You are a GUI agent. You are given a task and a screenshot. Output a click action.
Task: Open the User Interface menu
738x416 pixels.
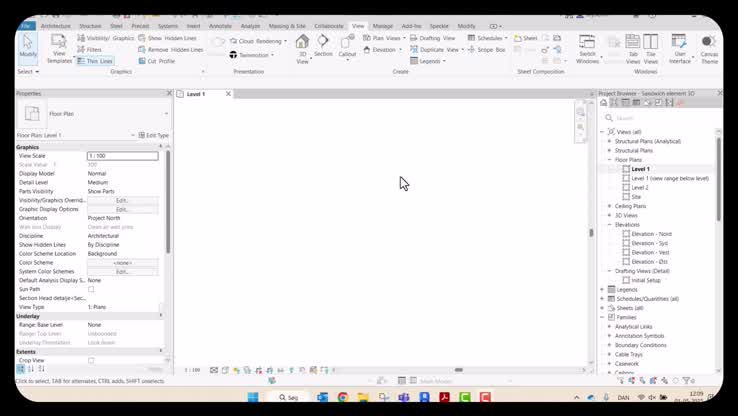(680, 48)
